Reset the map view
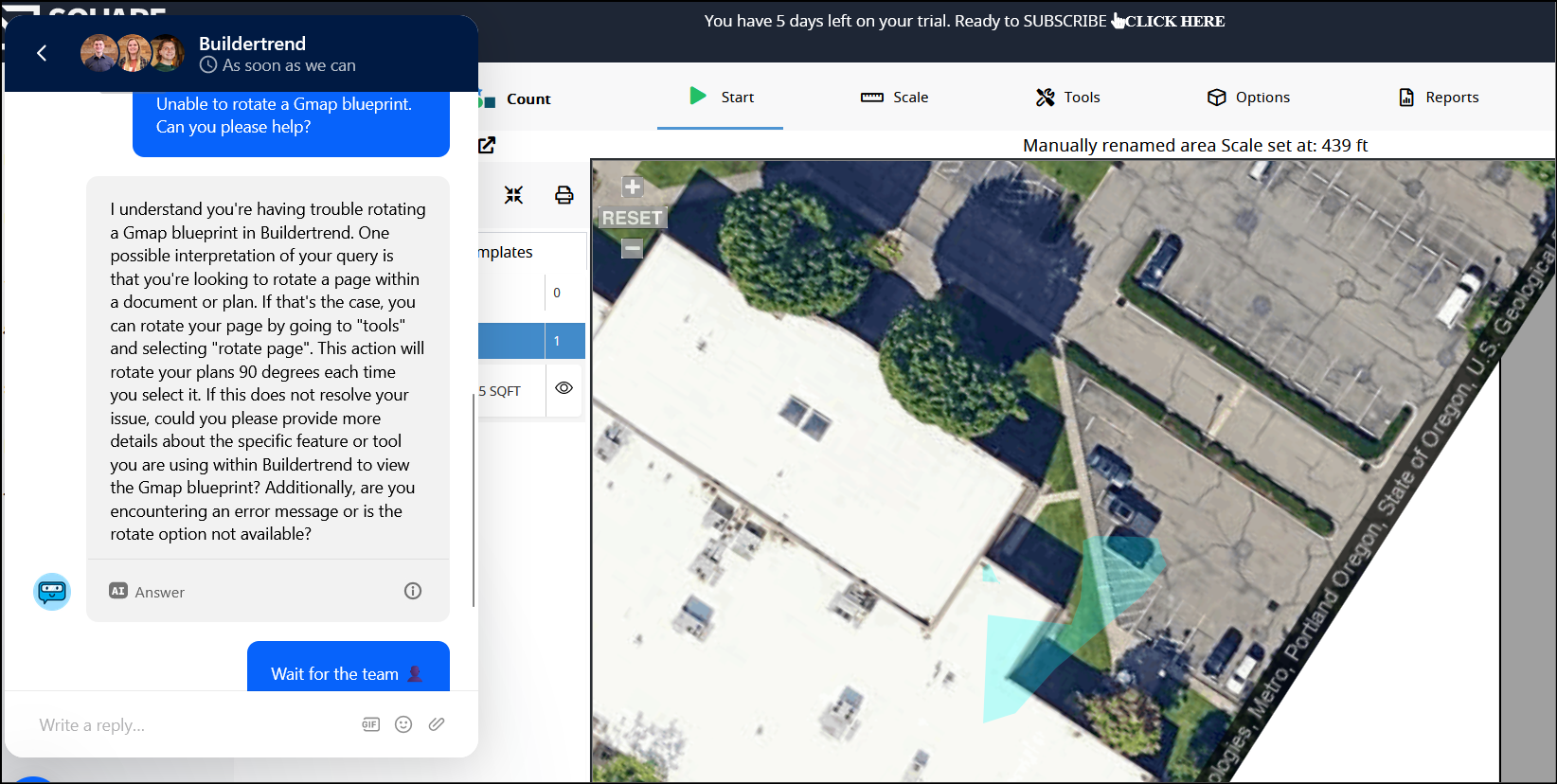The image size is (1557, 784). 633,218
